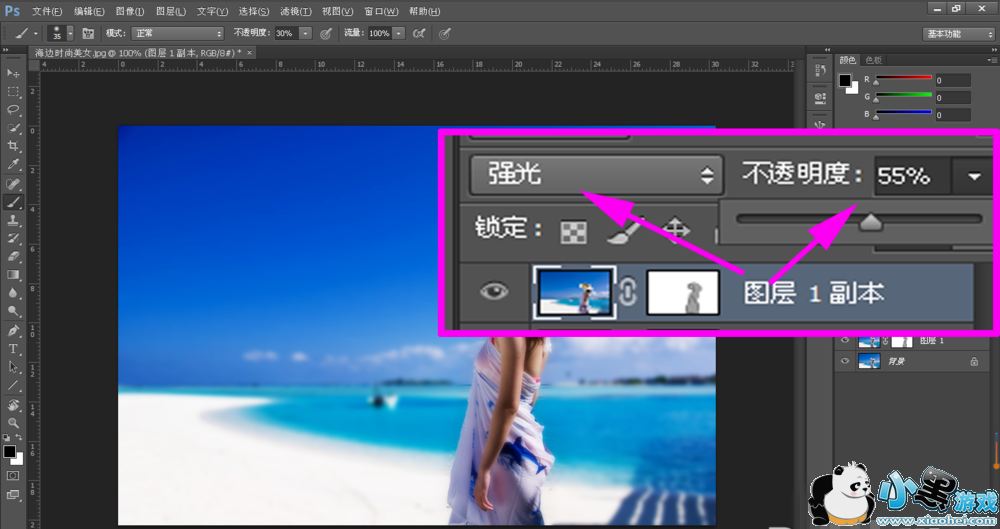Open brush 模式 正常 dropdown
The width and height of the screenshot is (1000, 529).
[x=178, y=33]
